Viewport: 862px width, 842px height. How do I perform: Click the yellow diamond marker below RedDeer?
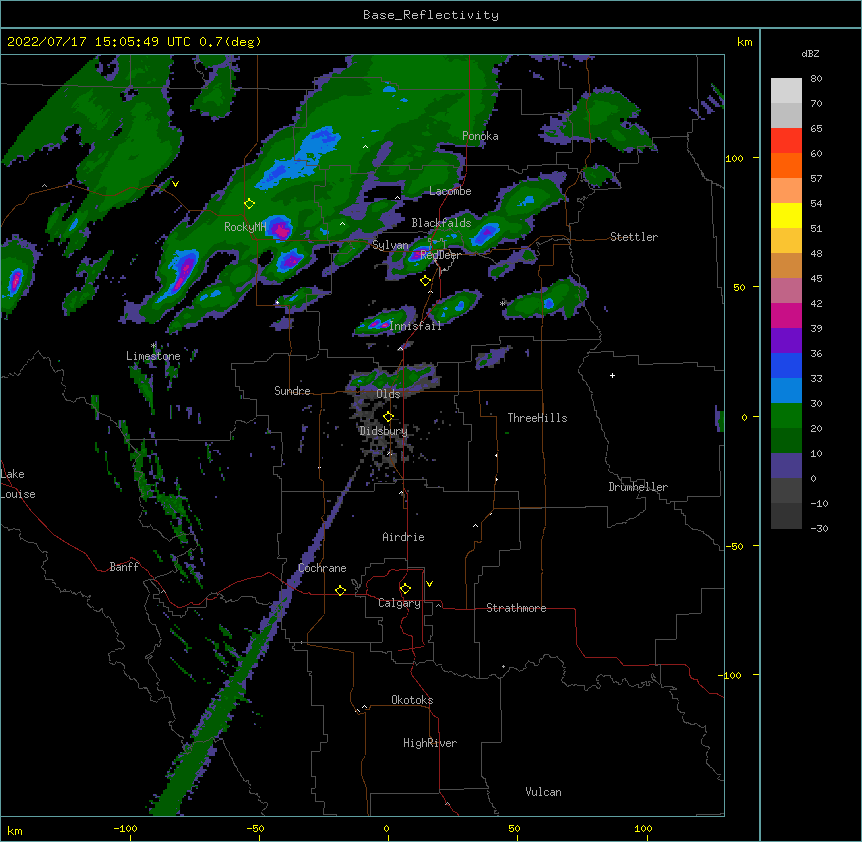click(x=425, y=281)
